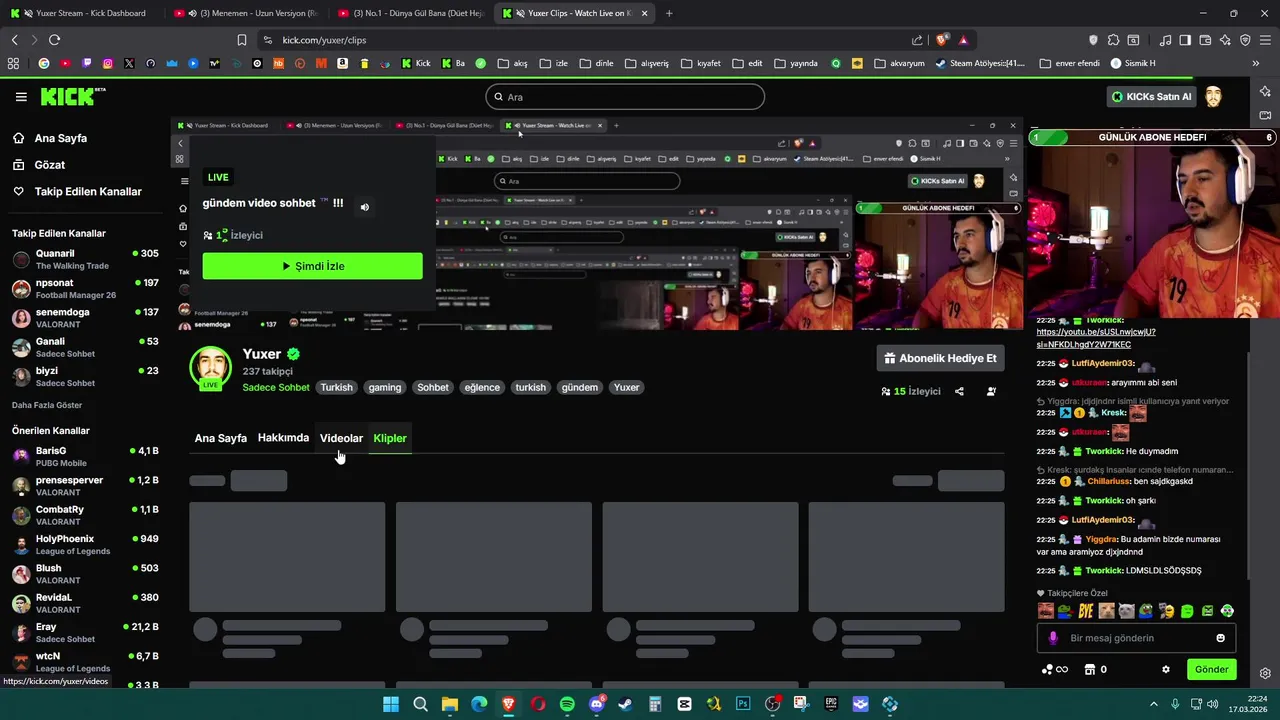Click the follow-person icon next to share

click(x=991, y=391)
